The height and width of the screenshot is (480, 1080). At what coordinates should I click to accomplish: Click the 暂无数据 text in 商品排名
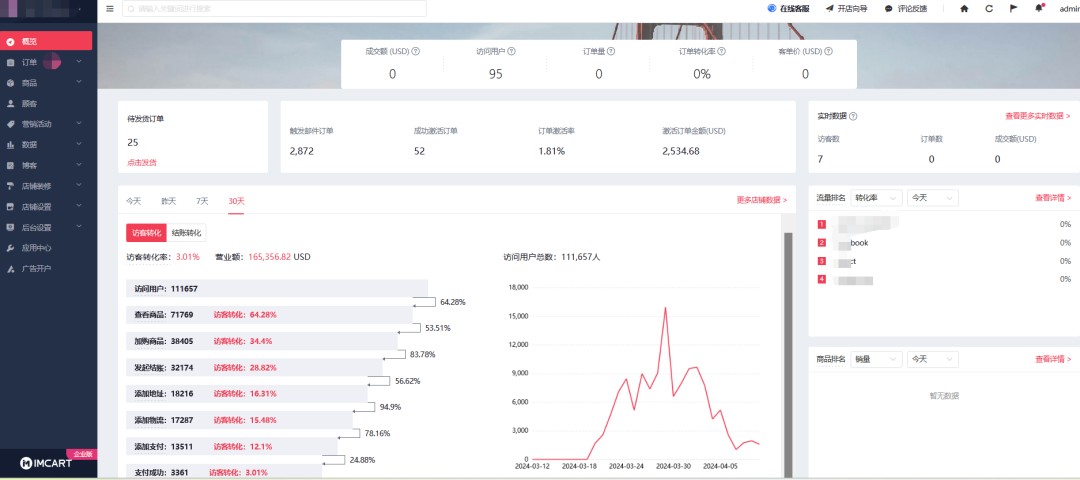[944, 396]
